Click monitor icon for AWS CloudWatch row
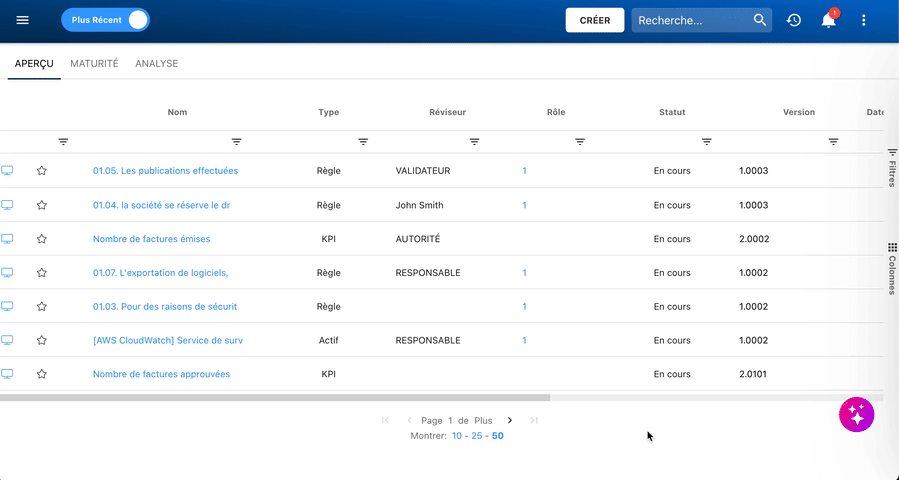The width and height of the screenshot is (899, 480). pyautogui.click(x=7, y=341)
